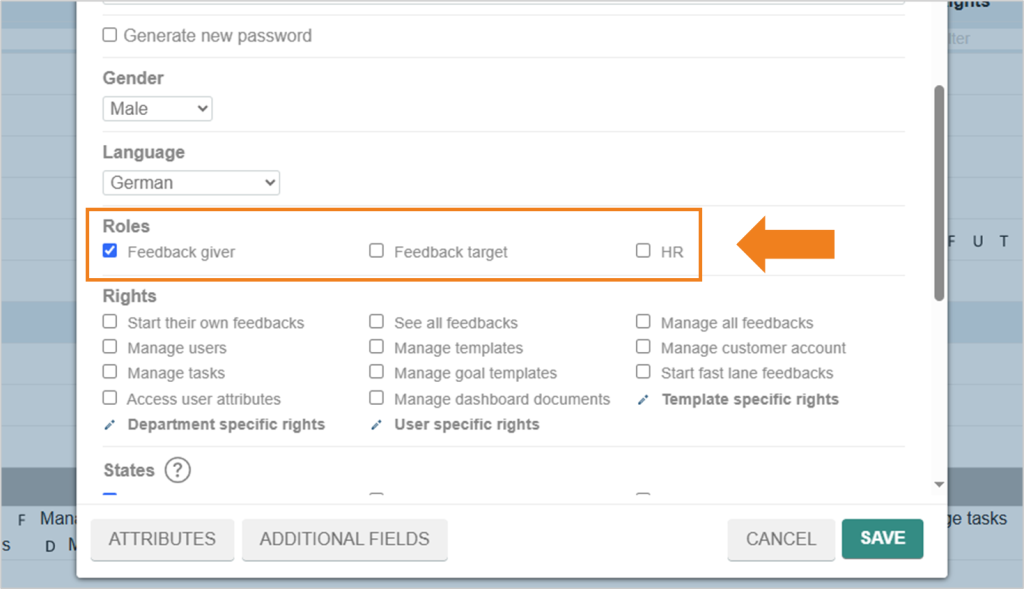Open the Attributes section
This screenshot has width=1024, height=589.
coord(162,539)
